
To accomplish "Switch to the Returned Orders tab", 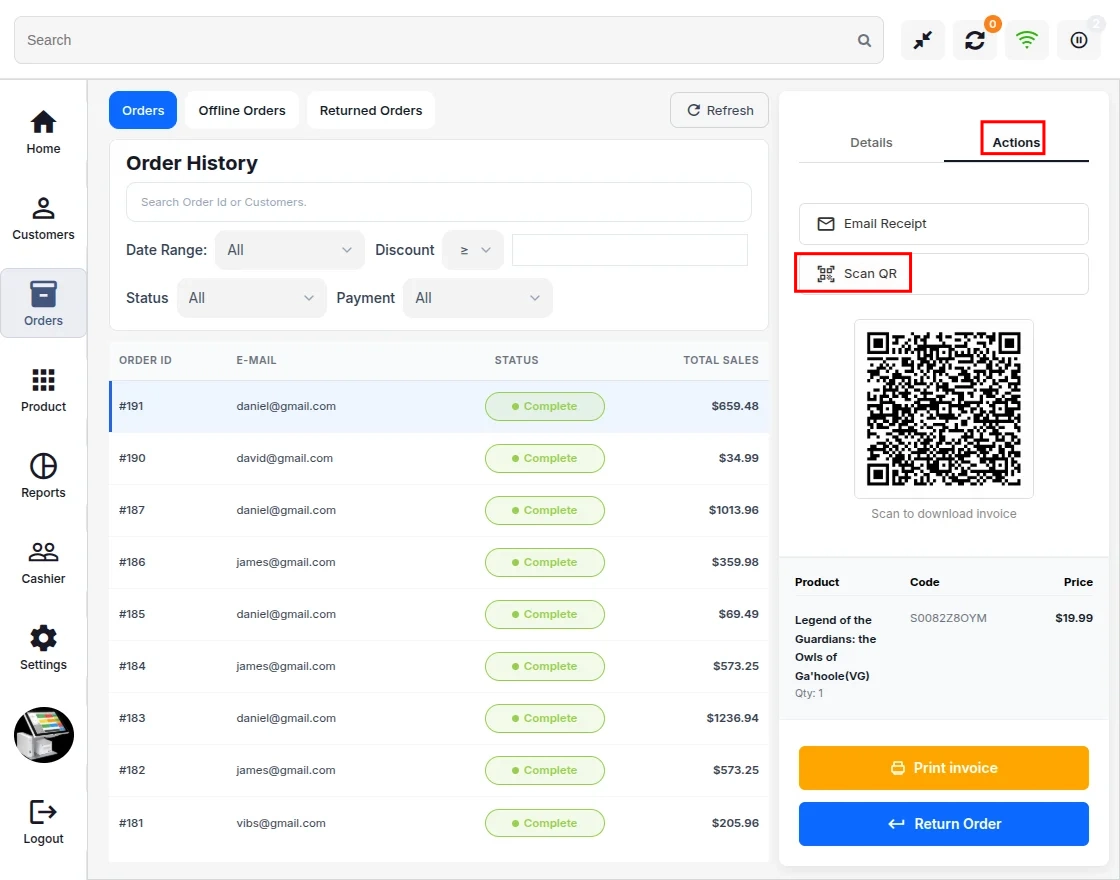I will [x=371, y=110].
